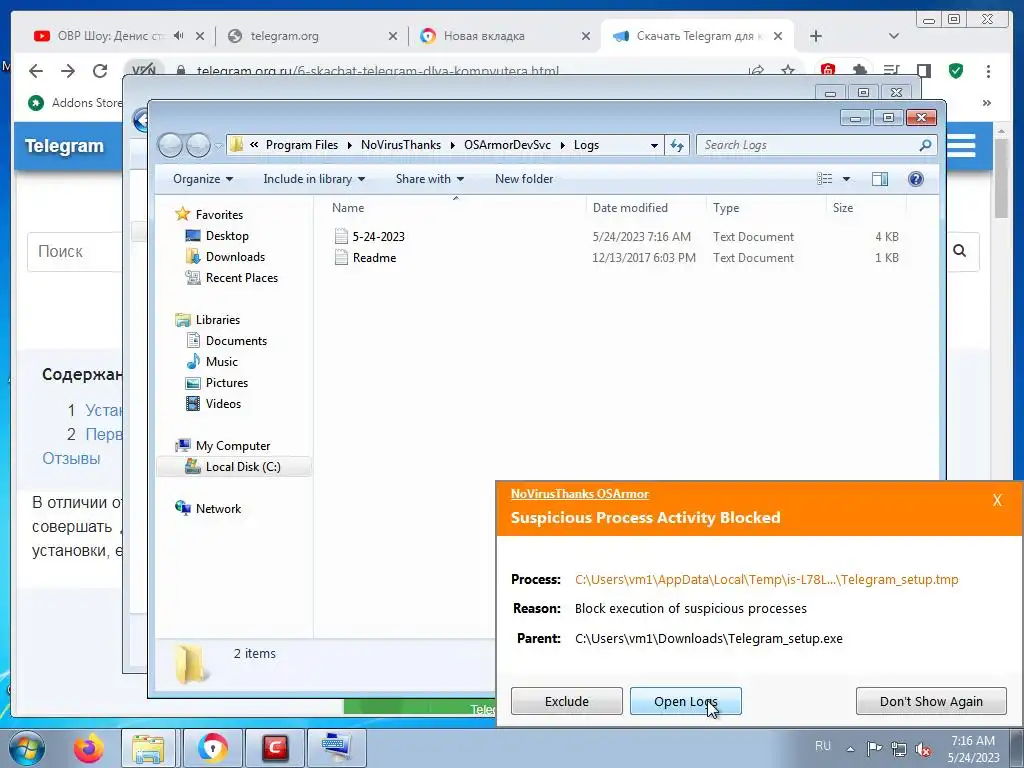Select Readme text file
1024x768 pixels.
pos(374,257)
